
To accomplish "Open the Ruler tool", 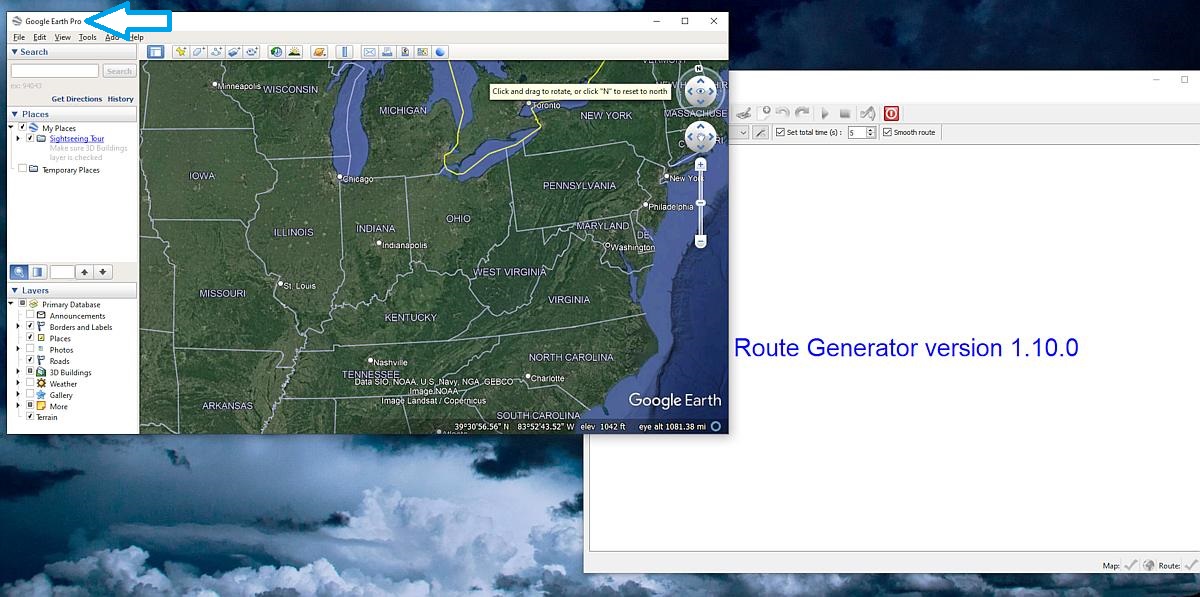I will point(345,52).
